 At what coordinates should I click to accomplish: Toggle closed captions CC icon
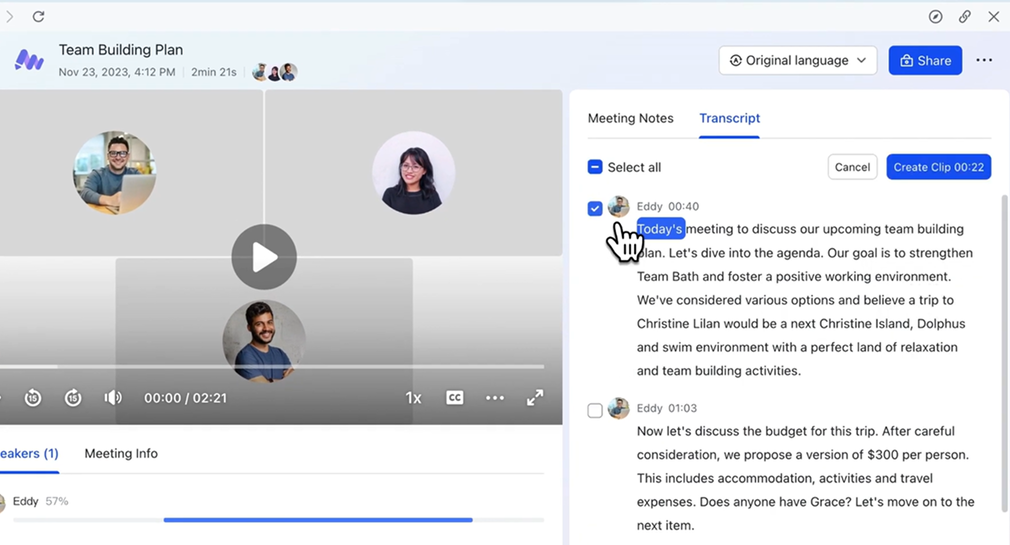(455, 398)
